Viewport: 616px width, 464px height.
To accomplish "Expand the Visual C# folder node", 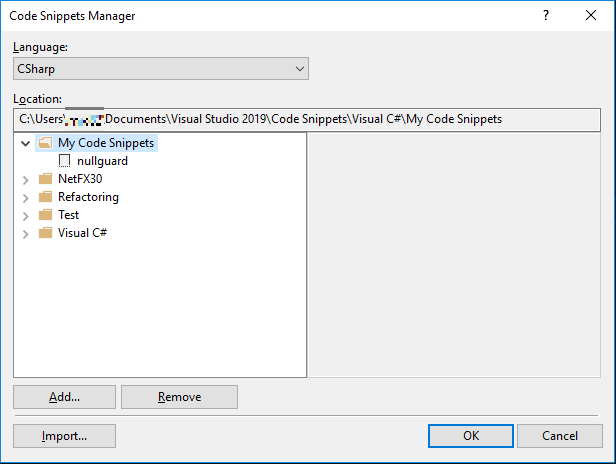I will pyautogui.click(x=25, y=233).
